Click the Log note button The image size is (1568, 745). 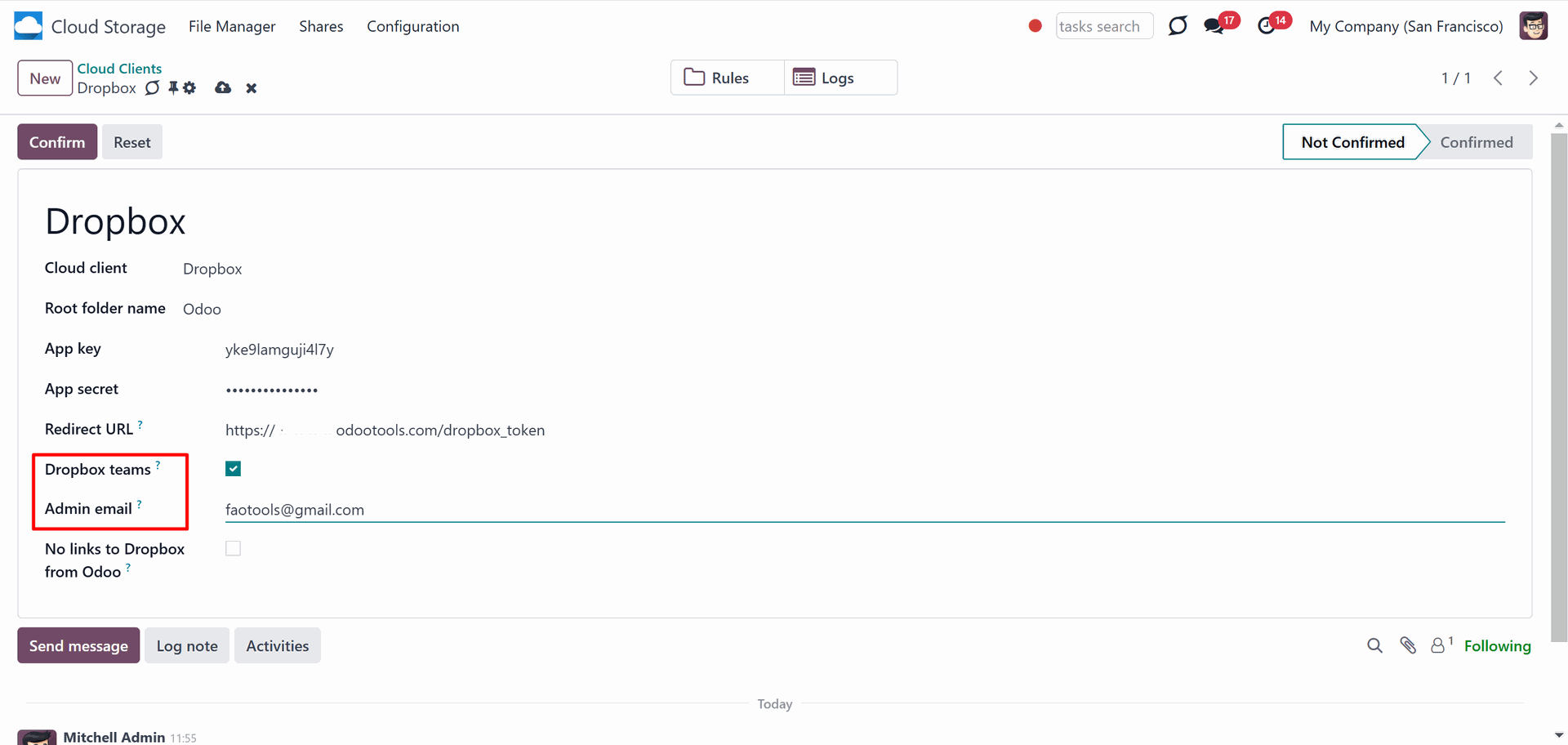[x=187, y=645]
